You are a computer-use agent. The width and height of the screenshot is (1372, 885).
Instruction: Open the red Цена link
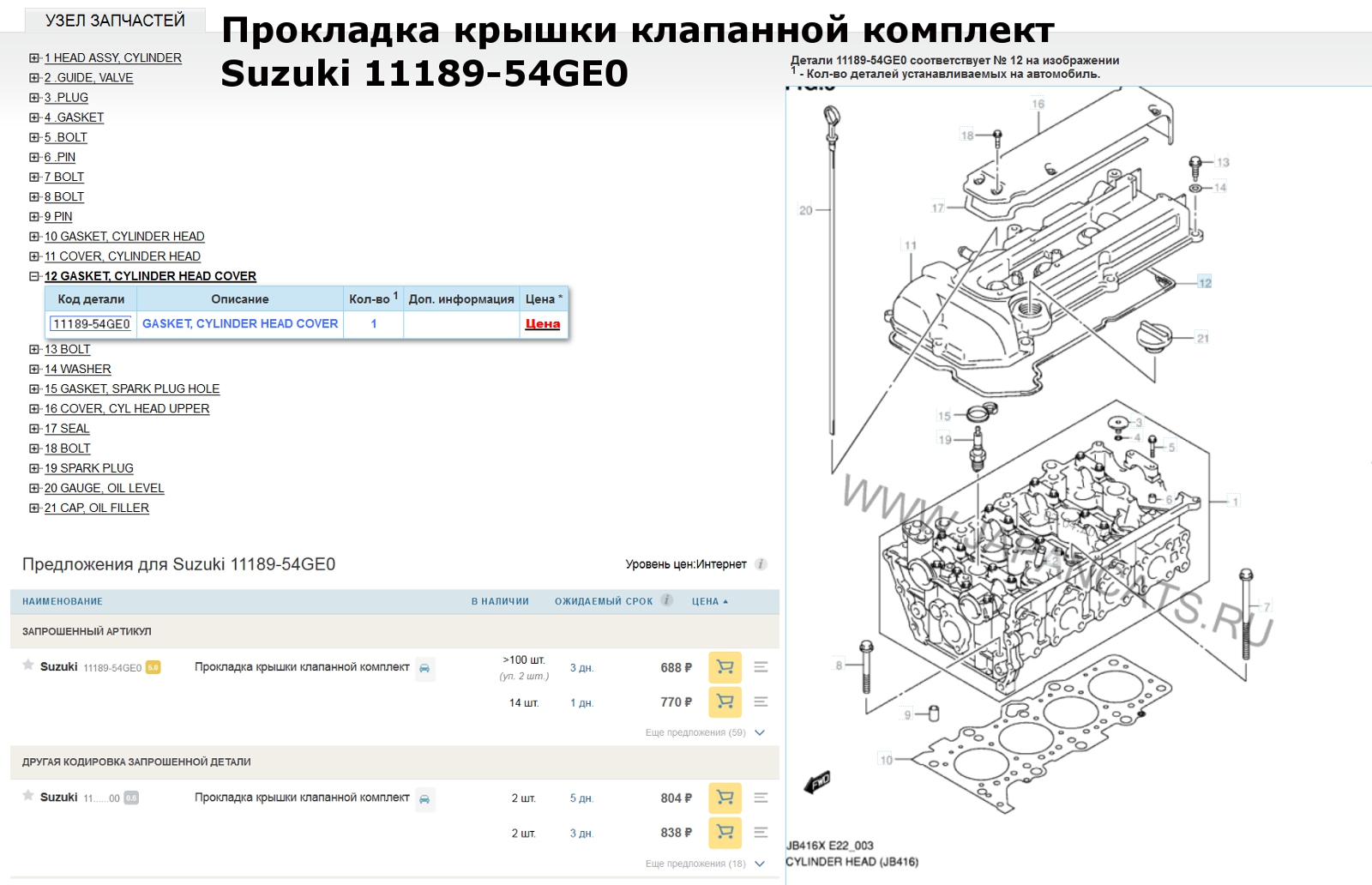coord(543,323)
